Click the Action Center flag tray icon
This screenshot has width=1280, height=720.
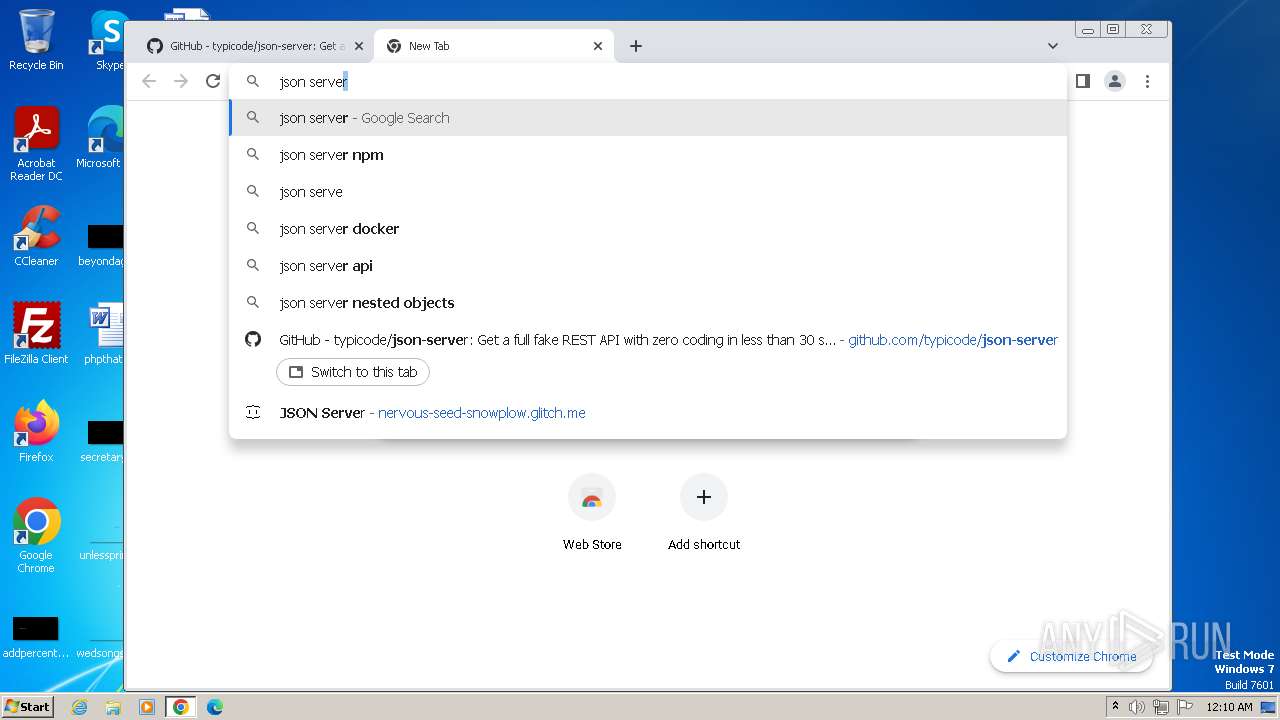(x=1184, y=707)
